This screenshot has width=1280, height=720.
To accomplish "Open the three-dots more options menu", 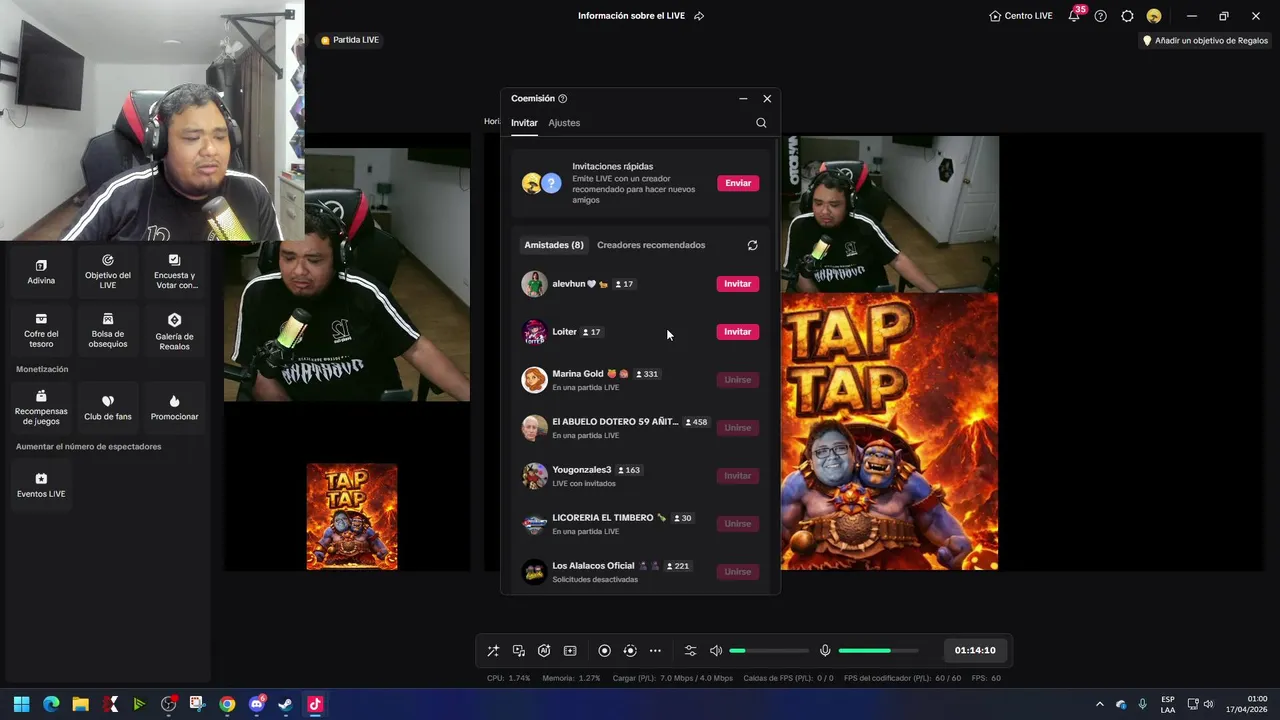I will tap(655, 651).
